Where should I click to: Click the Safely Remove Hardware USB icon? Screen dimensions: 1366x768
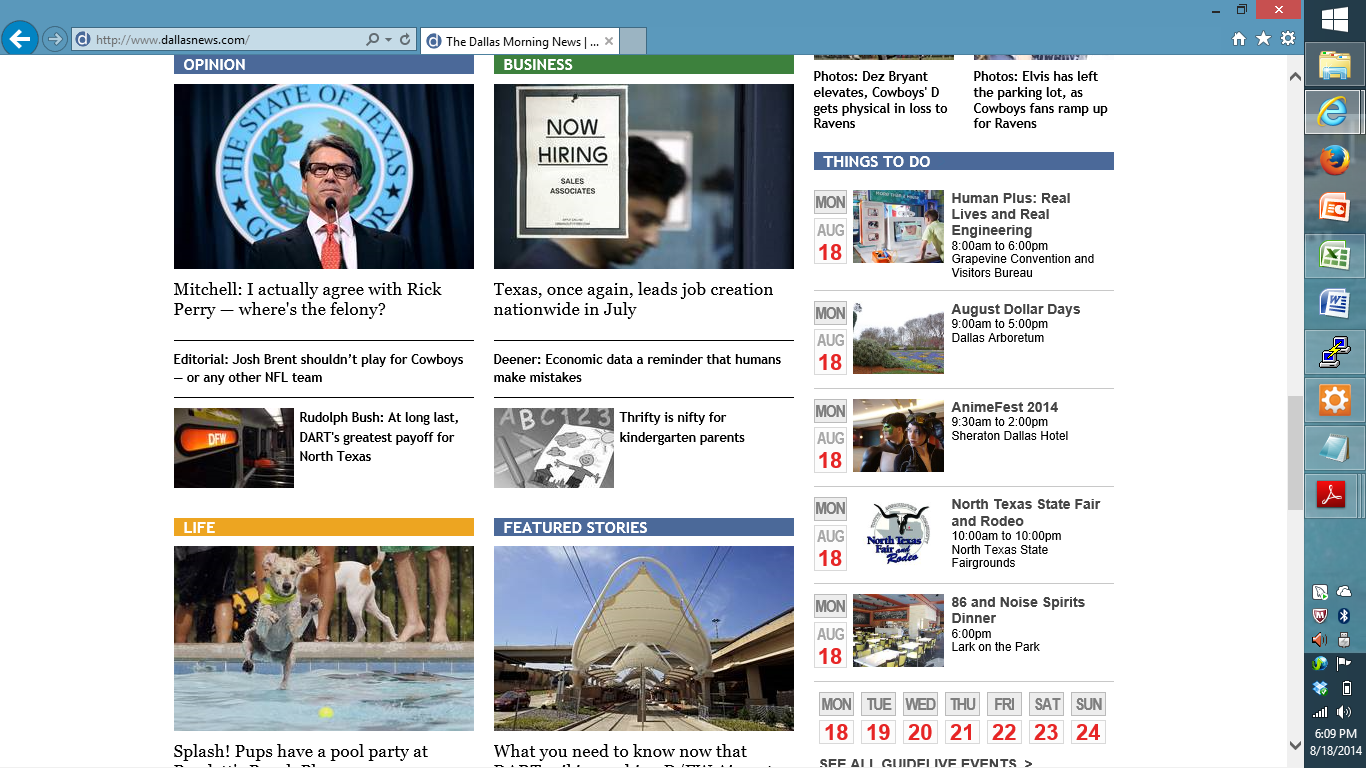(1344, 640)
